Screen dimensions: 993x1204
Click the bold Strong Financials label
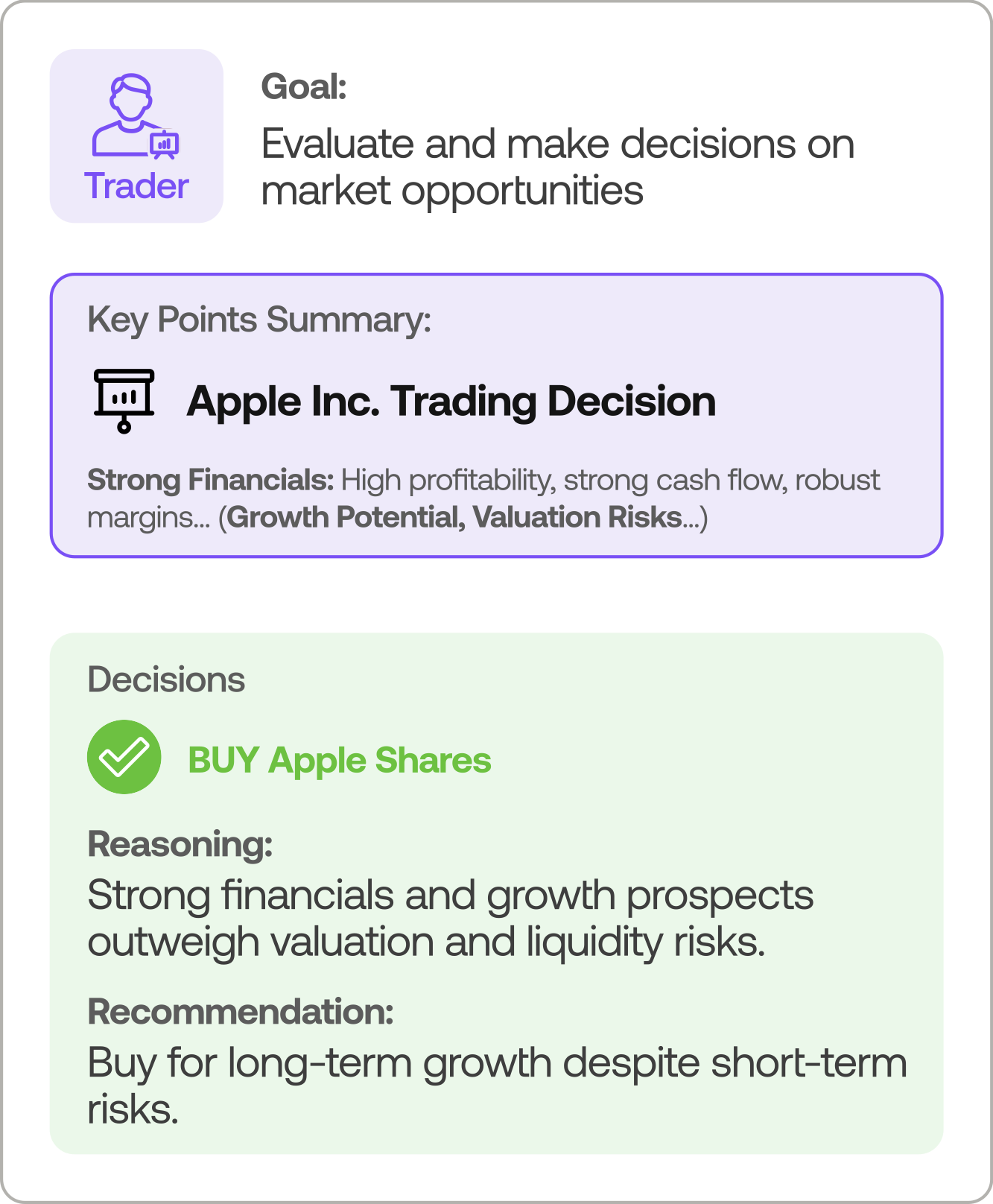click(211, 480)
